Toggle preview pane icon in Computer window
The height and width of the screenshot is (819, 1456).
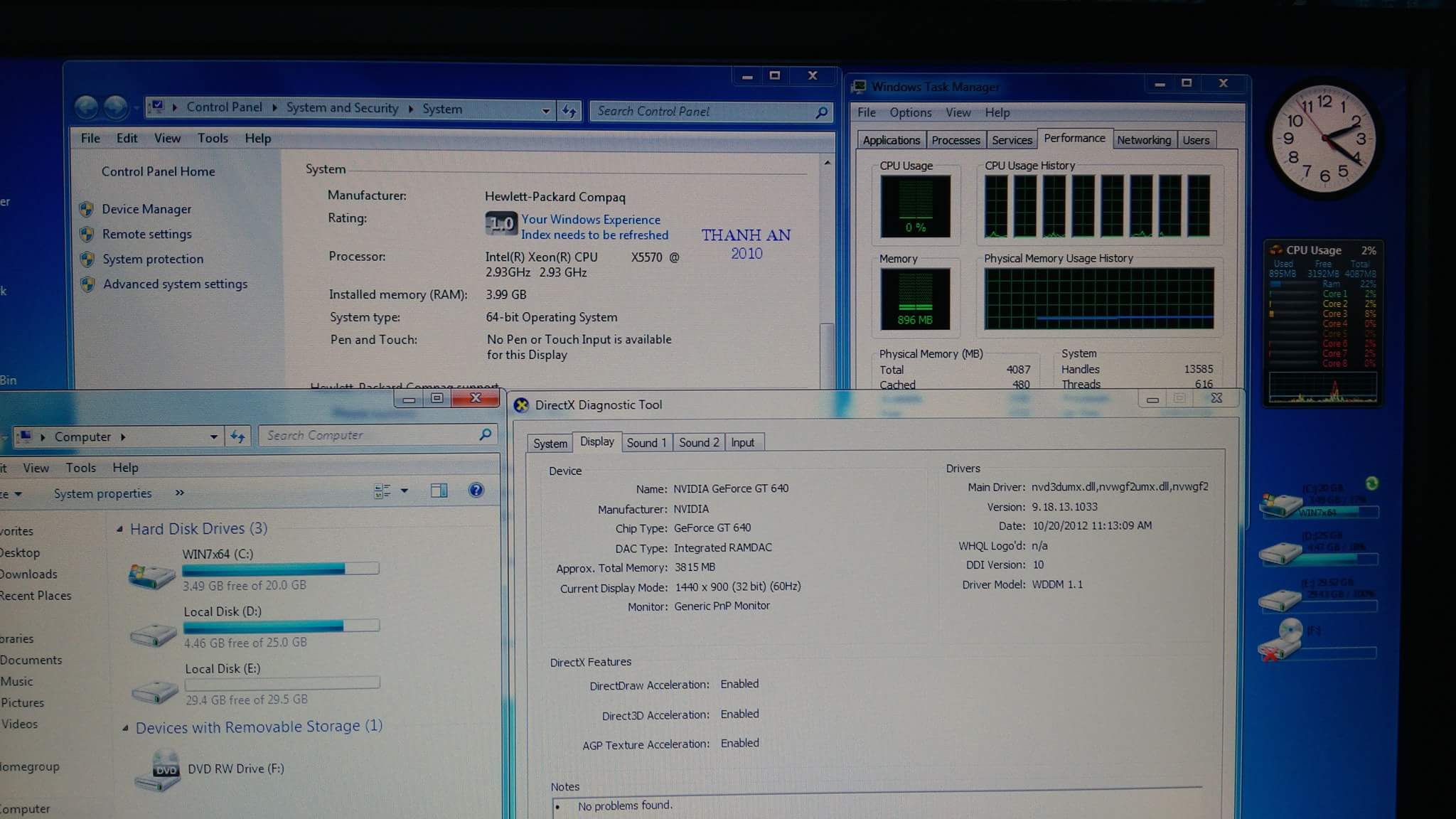[439, 491]
